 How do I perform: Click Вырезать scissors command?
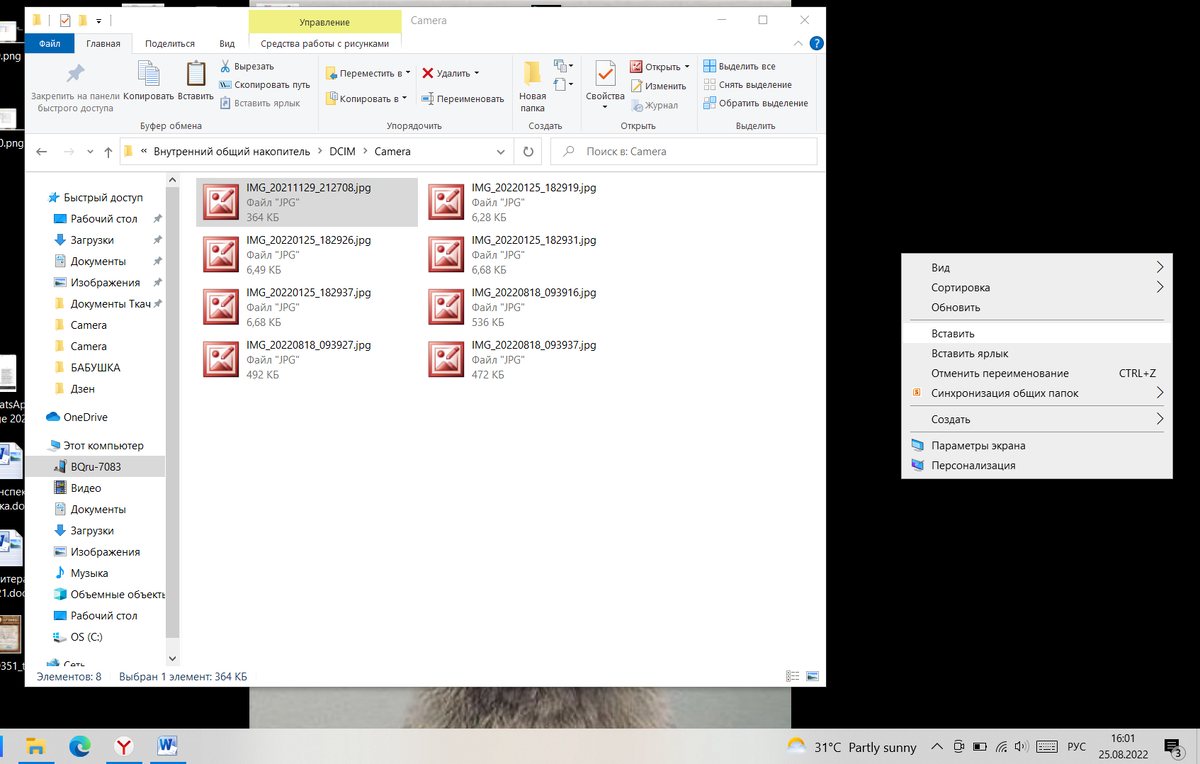coord(246,66)
